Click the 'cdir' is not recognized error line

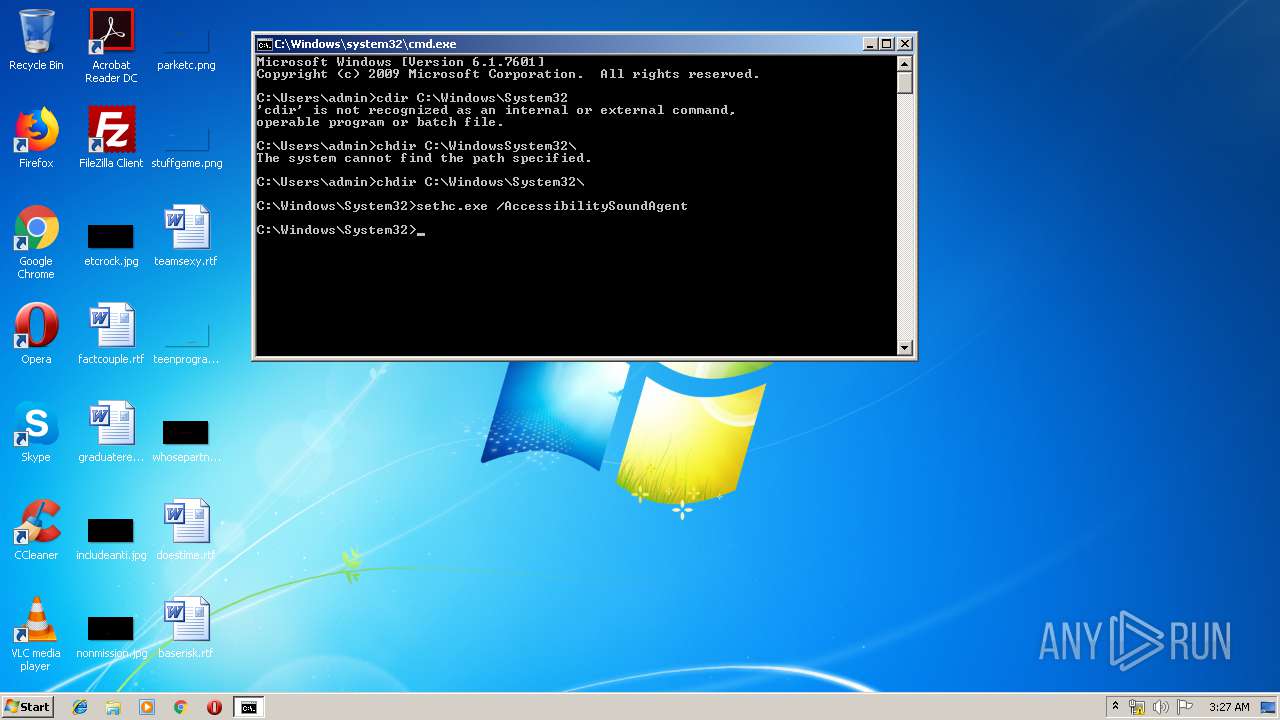pos(496,110)
